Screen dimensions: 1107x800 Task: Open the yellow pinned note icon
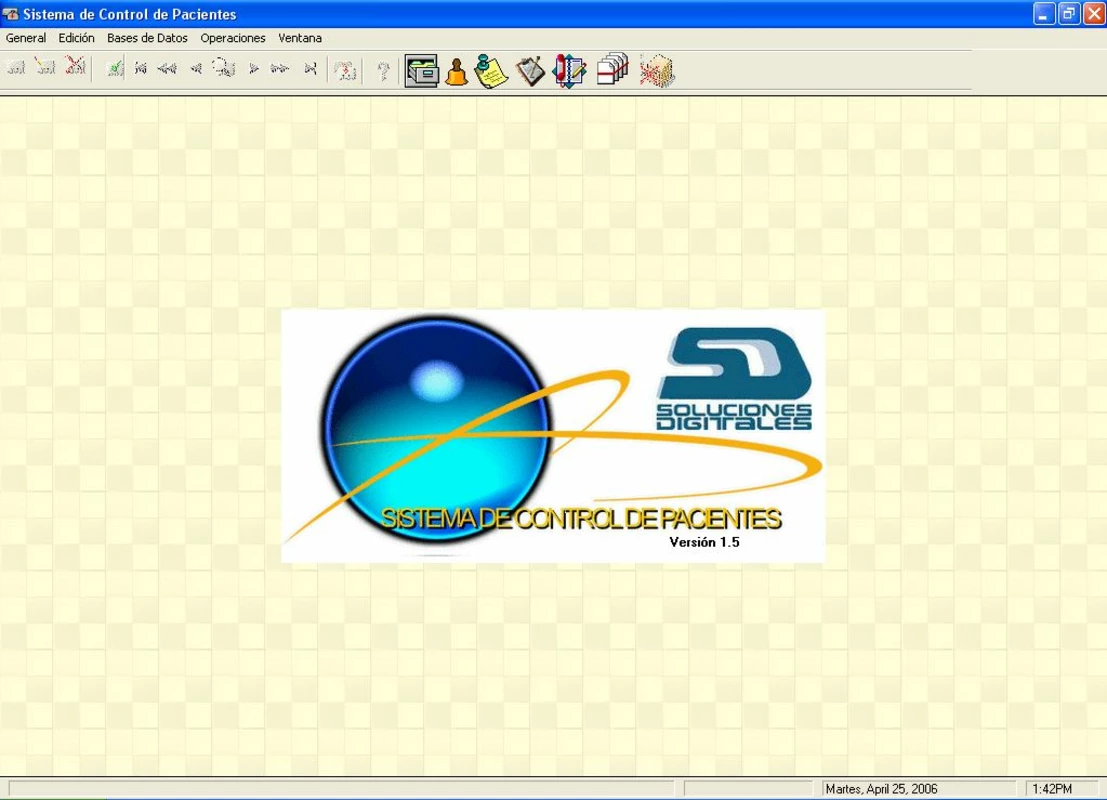pyautogui.click(x=491, y=71)
